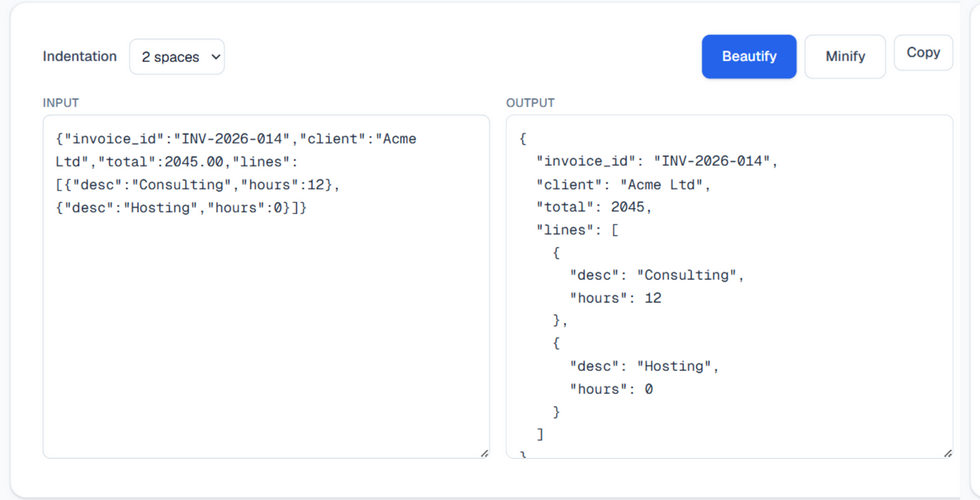The height and width of the screenshot is (500, 980).
Task: Click output line "desc": "Hosting"
Action: [644, 366]
